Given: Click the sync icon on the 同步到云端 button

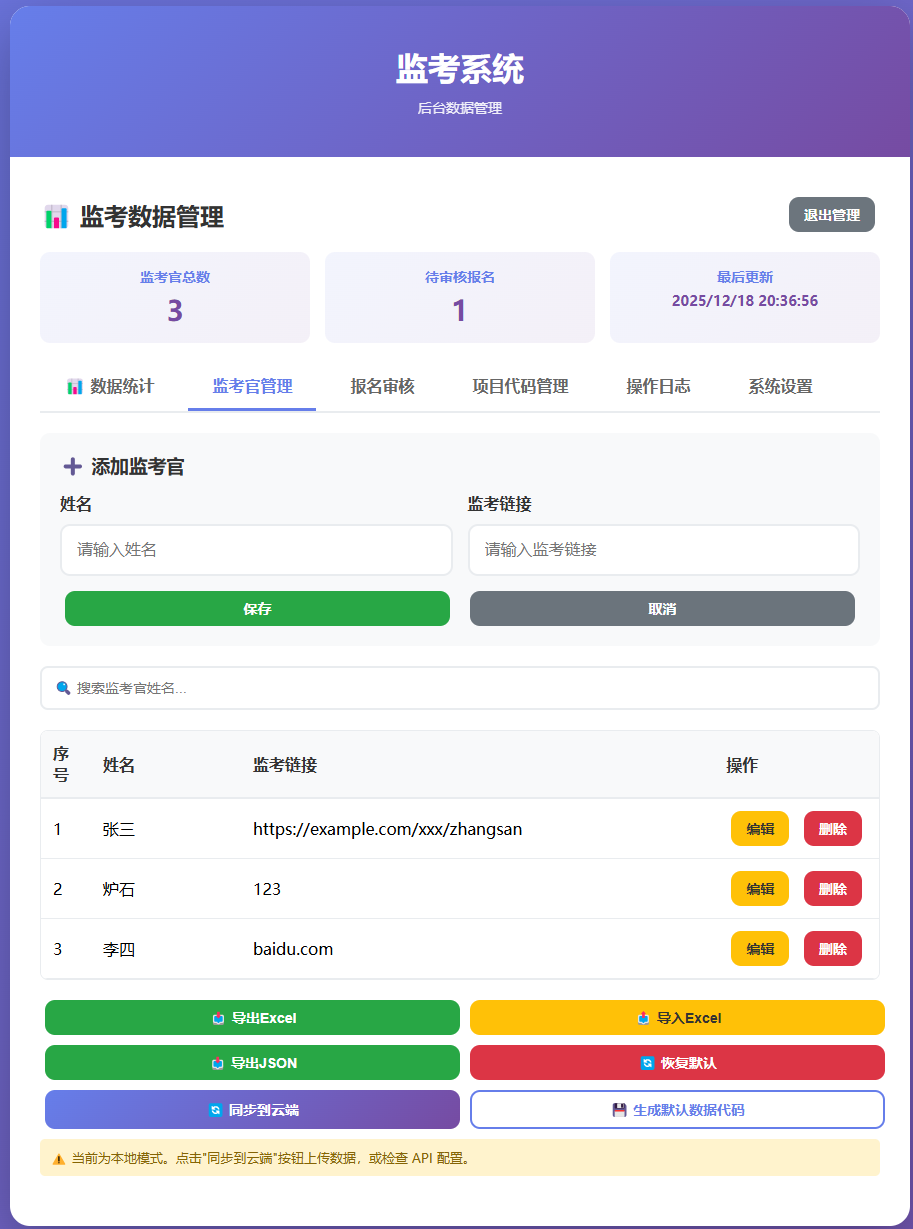Looking at the screenshot, I should pyautogui.click(x=213, y=1110).
